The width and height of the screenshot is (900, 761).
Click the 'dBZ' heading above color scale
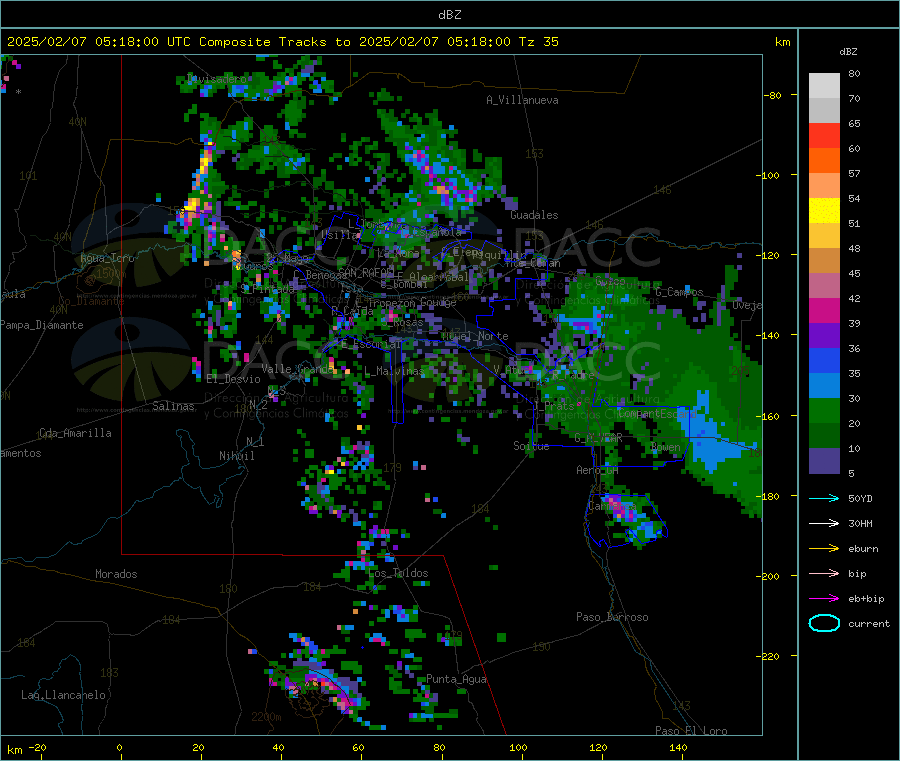848,52
